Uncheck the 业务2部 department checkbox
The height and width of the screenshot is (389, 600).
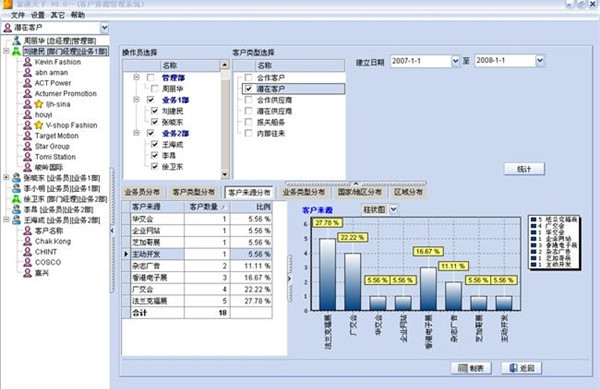pos(151,133)
